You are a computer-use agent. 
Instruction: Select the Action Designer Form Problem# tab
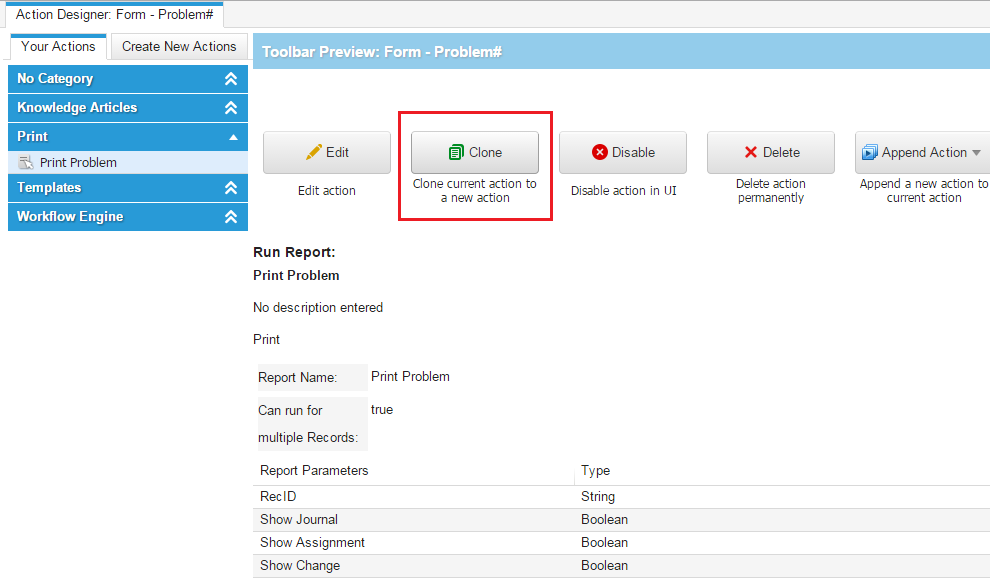(x=114, y=15)
